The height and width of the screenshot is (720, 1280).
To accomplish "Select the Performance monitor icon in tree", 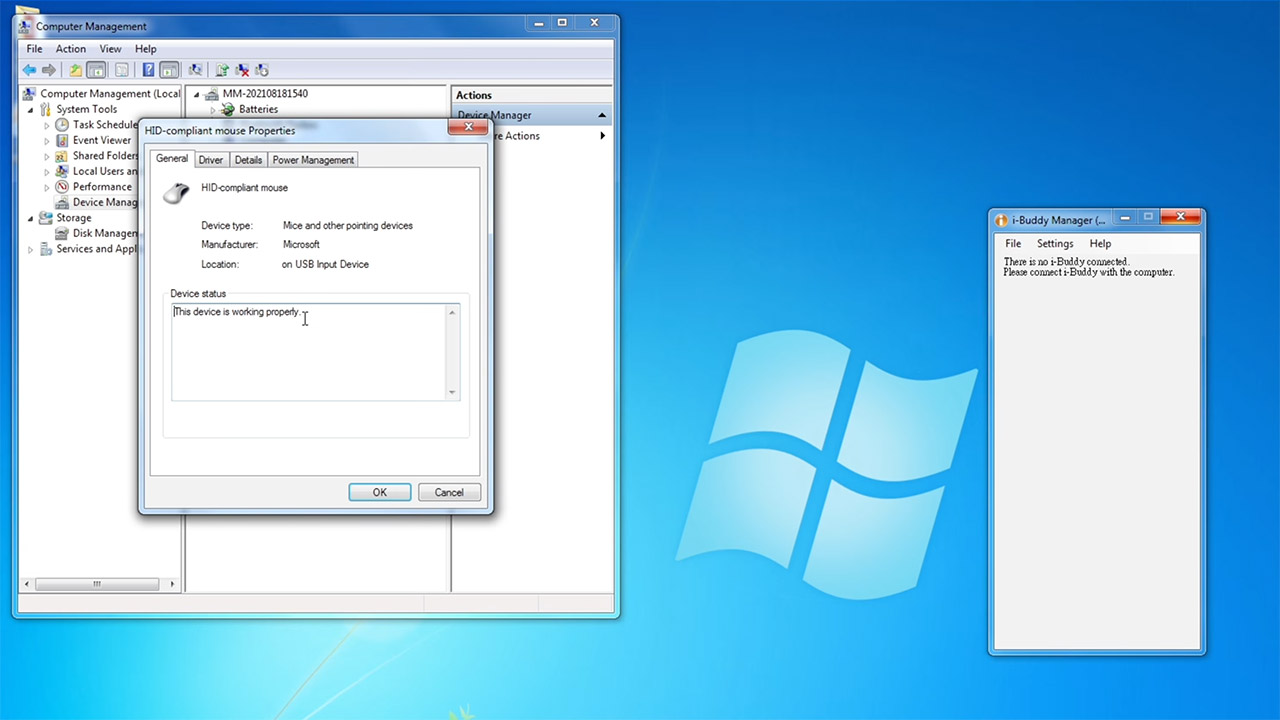I will [x=62, y=187].
